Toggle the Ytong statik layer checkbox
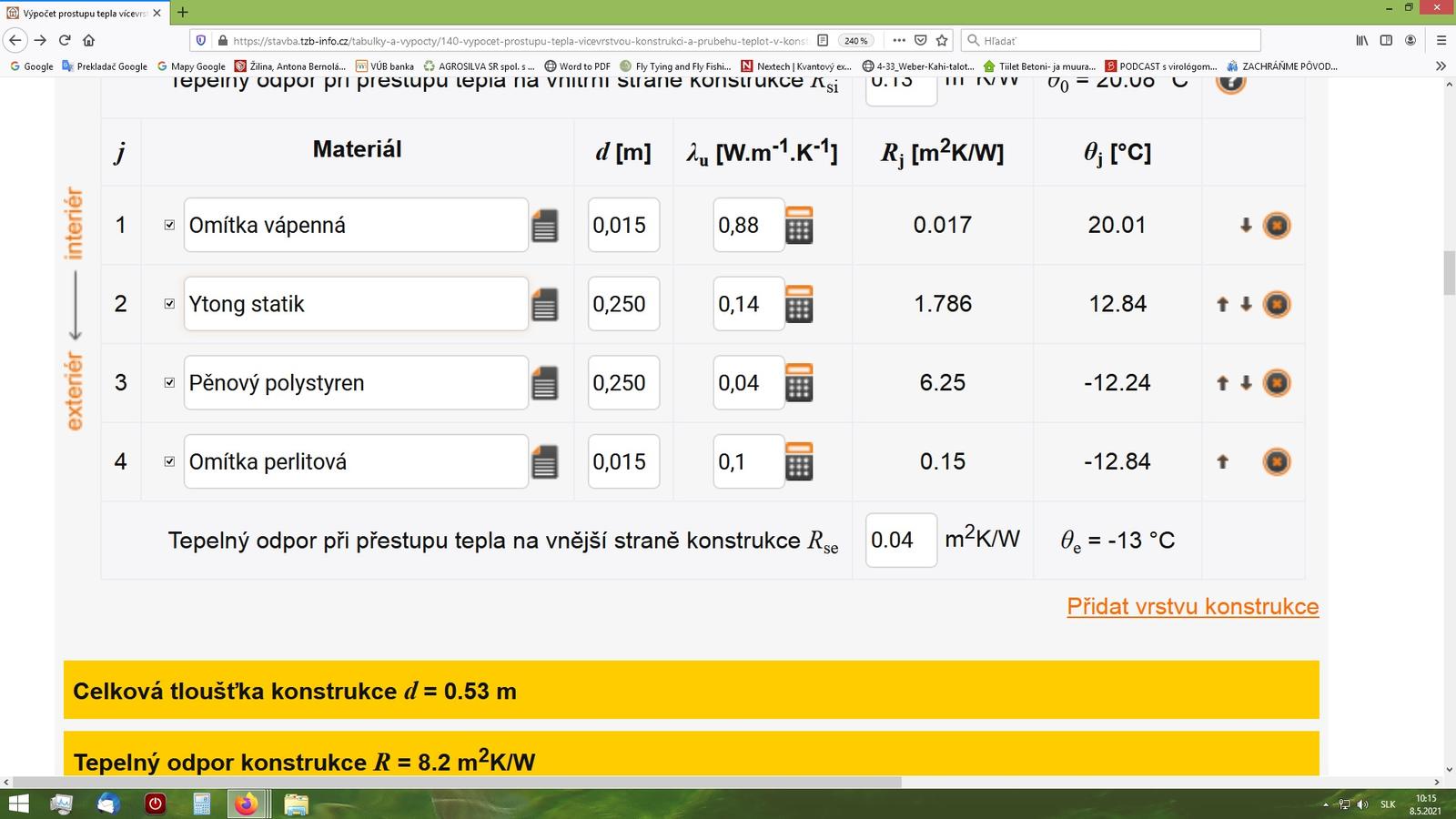The height and width of the screenshot is (819, 1456). coord(169,304)
